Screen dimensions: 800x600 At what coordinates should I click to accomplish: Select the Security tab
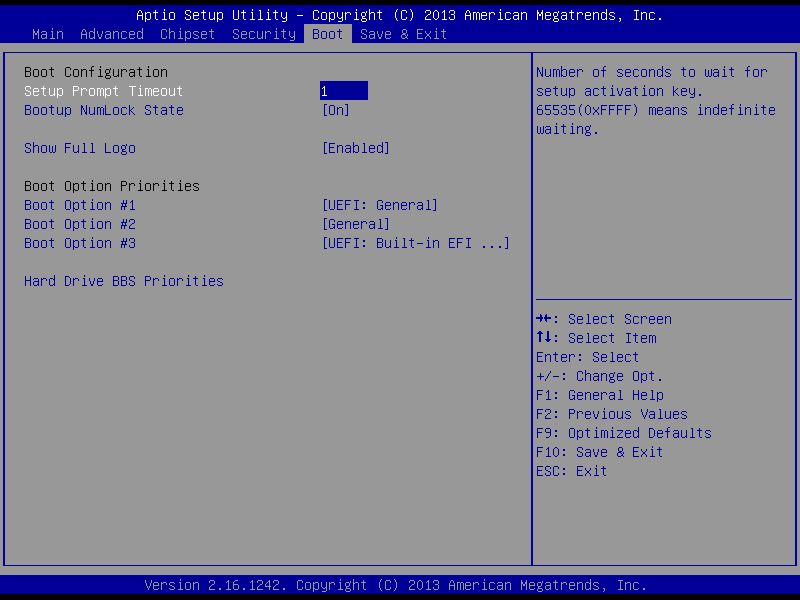pos(264,34)
